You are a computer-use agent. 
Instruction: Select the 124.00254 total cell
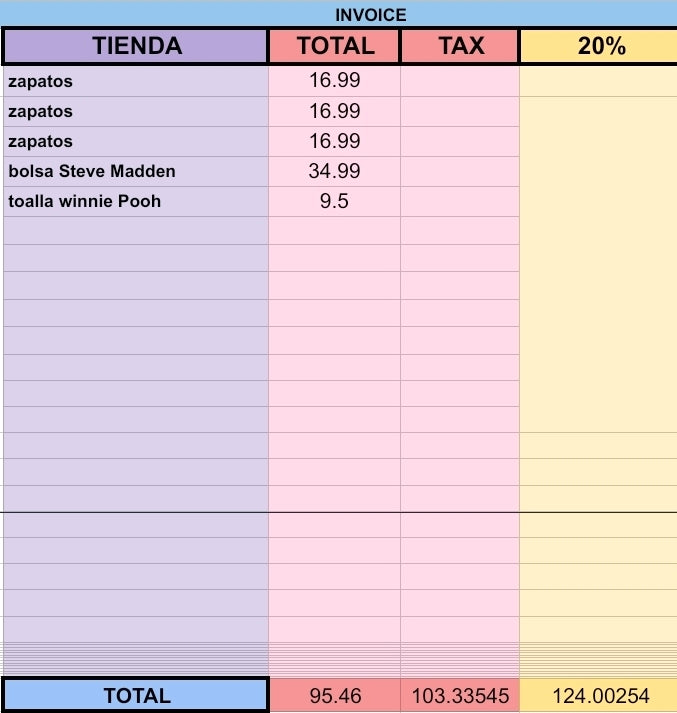(x=598, y=695)
